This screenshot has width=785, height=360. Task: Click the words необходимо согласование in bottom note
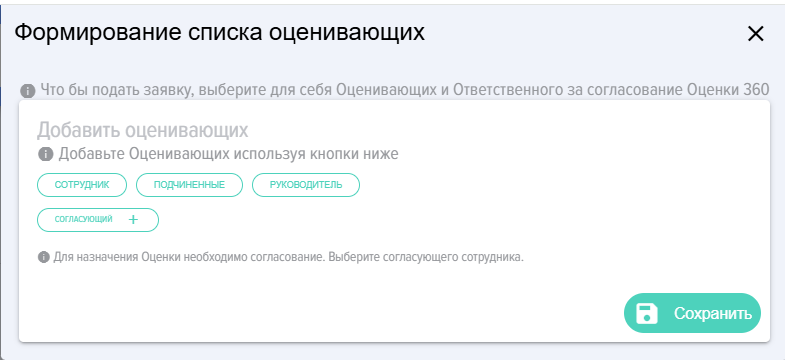pos(255,257)
